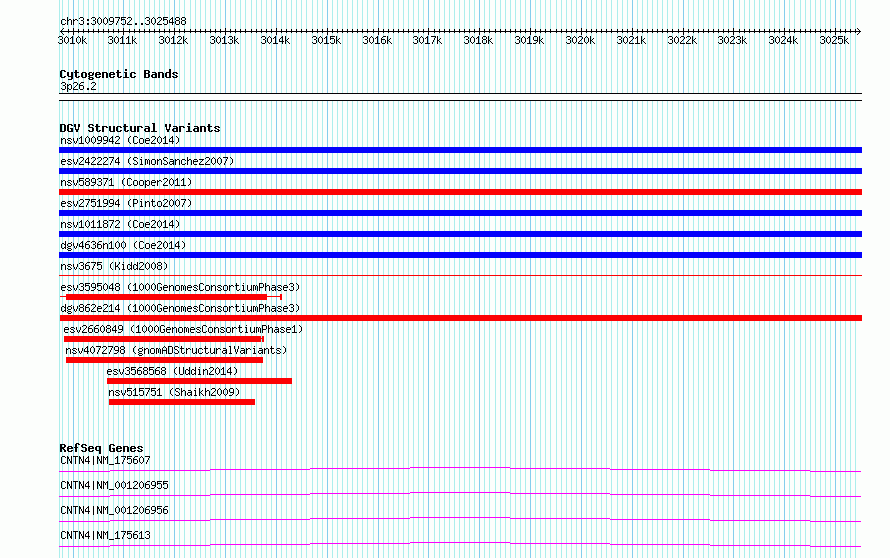
Task: Click the 3014k ruler tick label
Action: tap(275, 40)
